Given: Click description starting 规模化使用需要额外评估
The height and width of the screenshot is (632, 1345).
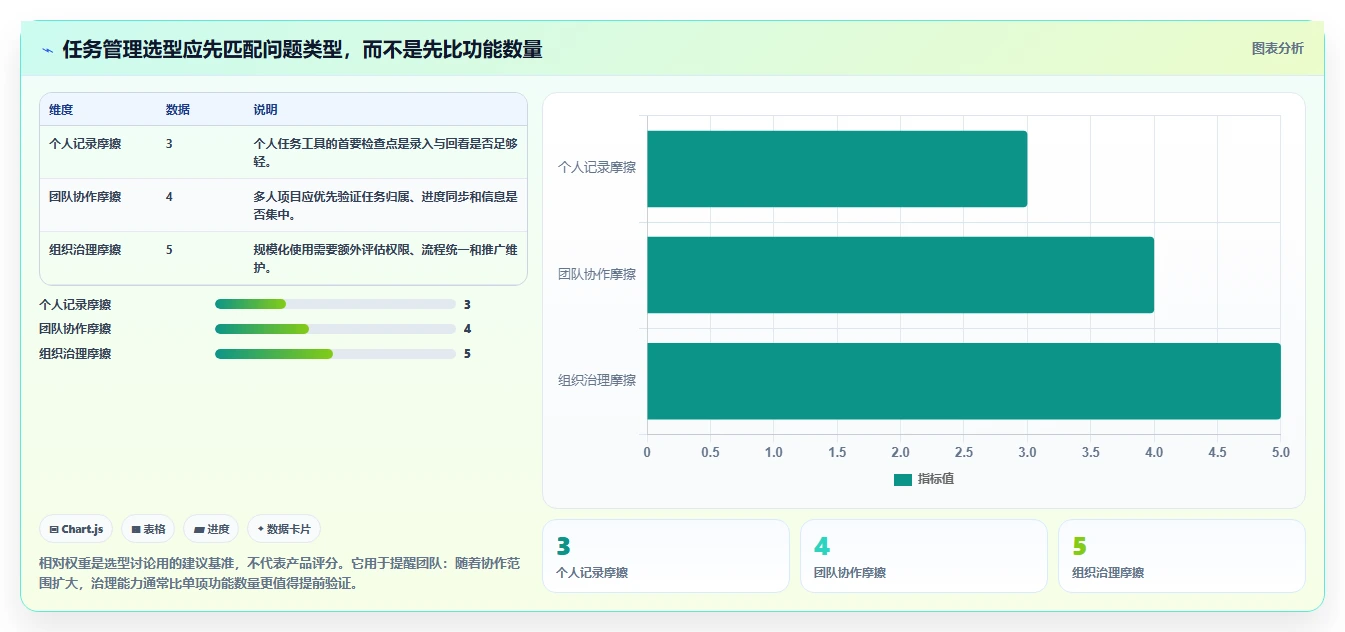Looking at the screenshot, I should (x=385, y=258).
